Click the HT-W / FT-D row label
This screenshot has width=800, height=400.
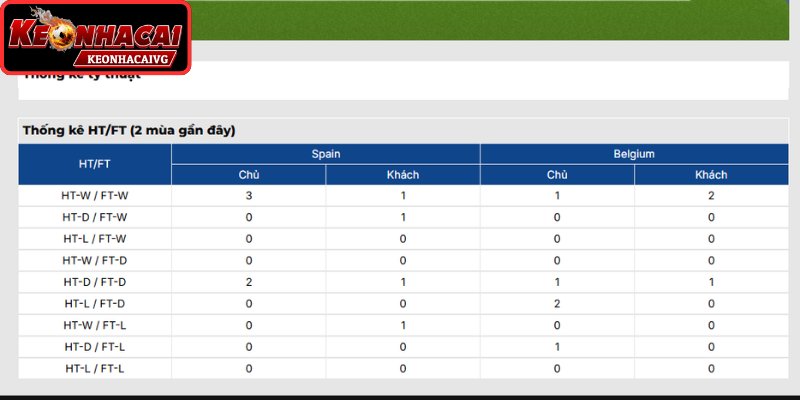[x=95, y=261]
